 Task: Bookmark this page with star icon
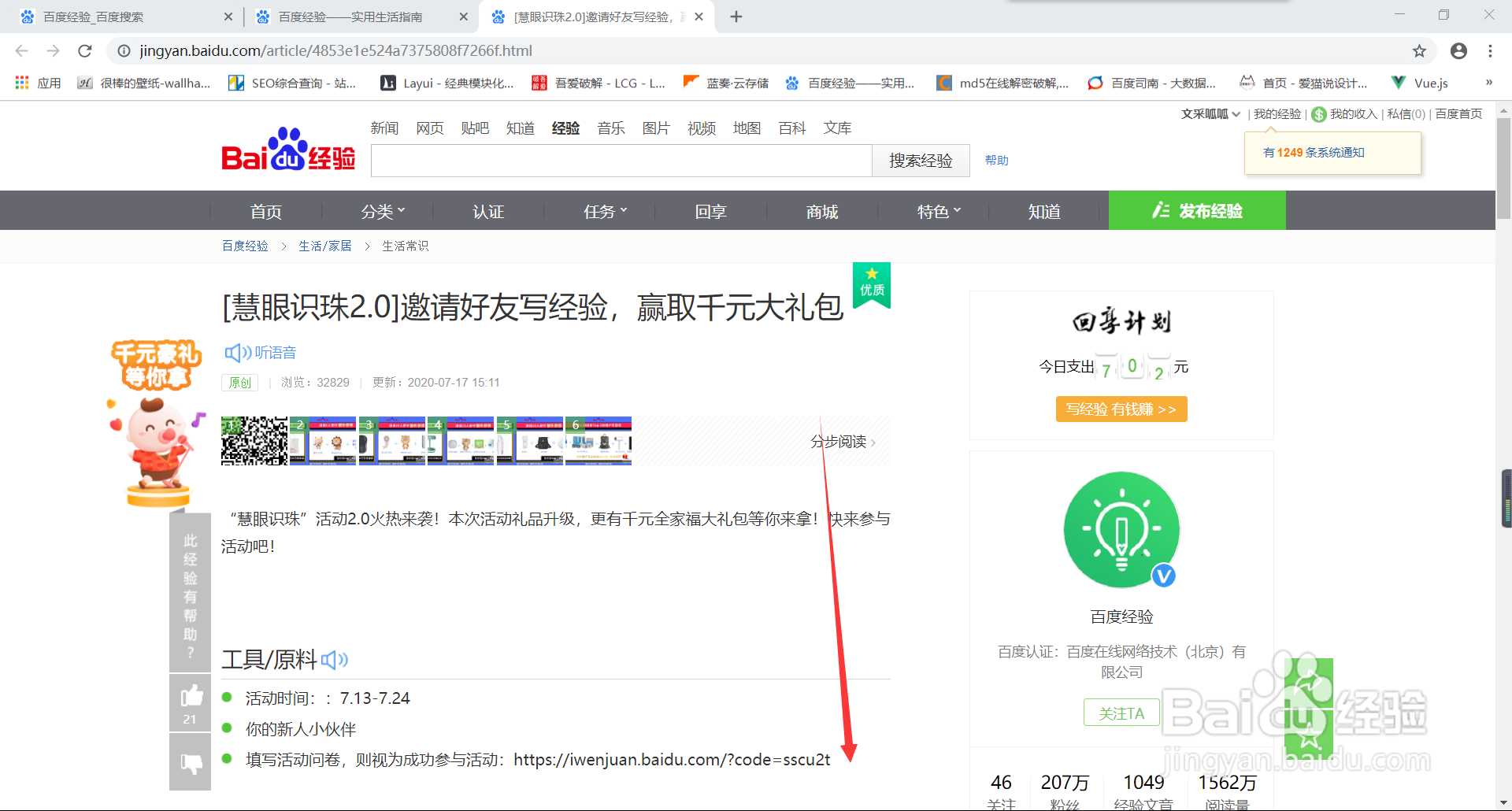click(1419, 51)
